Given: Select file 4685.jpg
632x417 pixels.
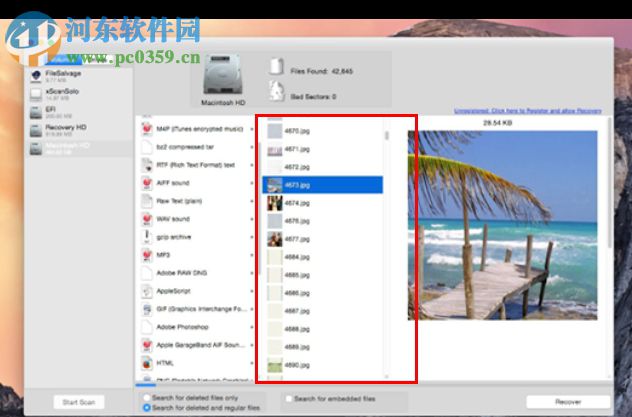Looking at the screenshot, I should [x=322, y=275].
